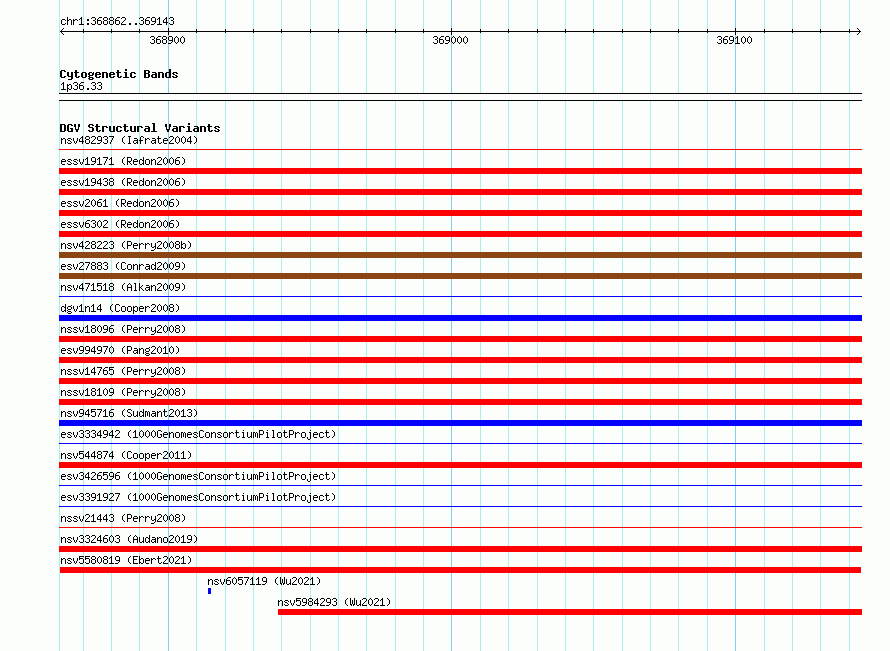890x651 pixels.
Task: Open nssv14765 (Perry2008) label
Action: (x=123, y=371)
